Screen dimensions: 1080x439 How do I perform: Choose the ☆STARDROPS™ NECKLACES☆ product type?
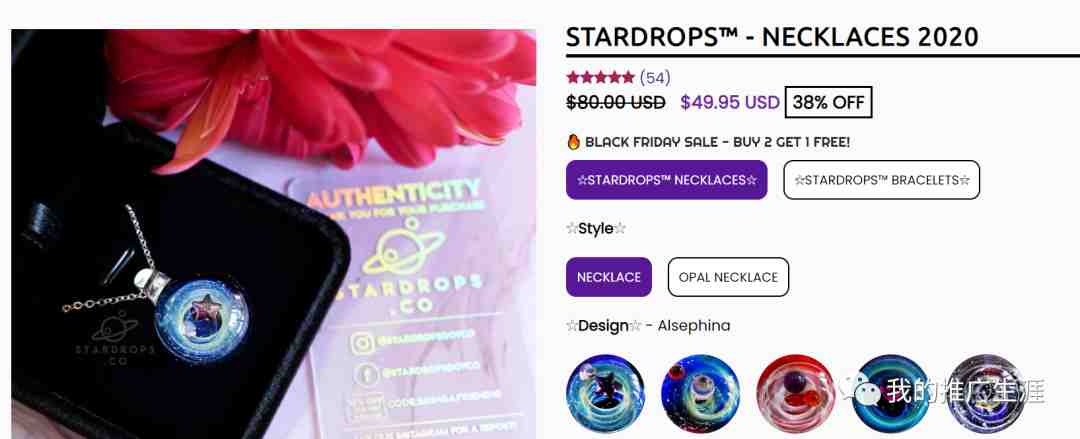pyautogui.click(x=667, y=180)
